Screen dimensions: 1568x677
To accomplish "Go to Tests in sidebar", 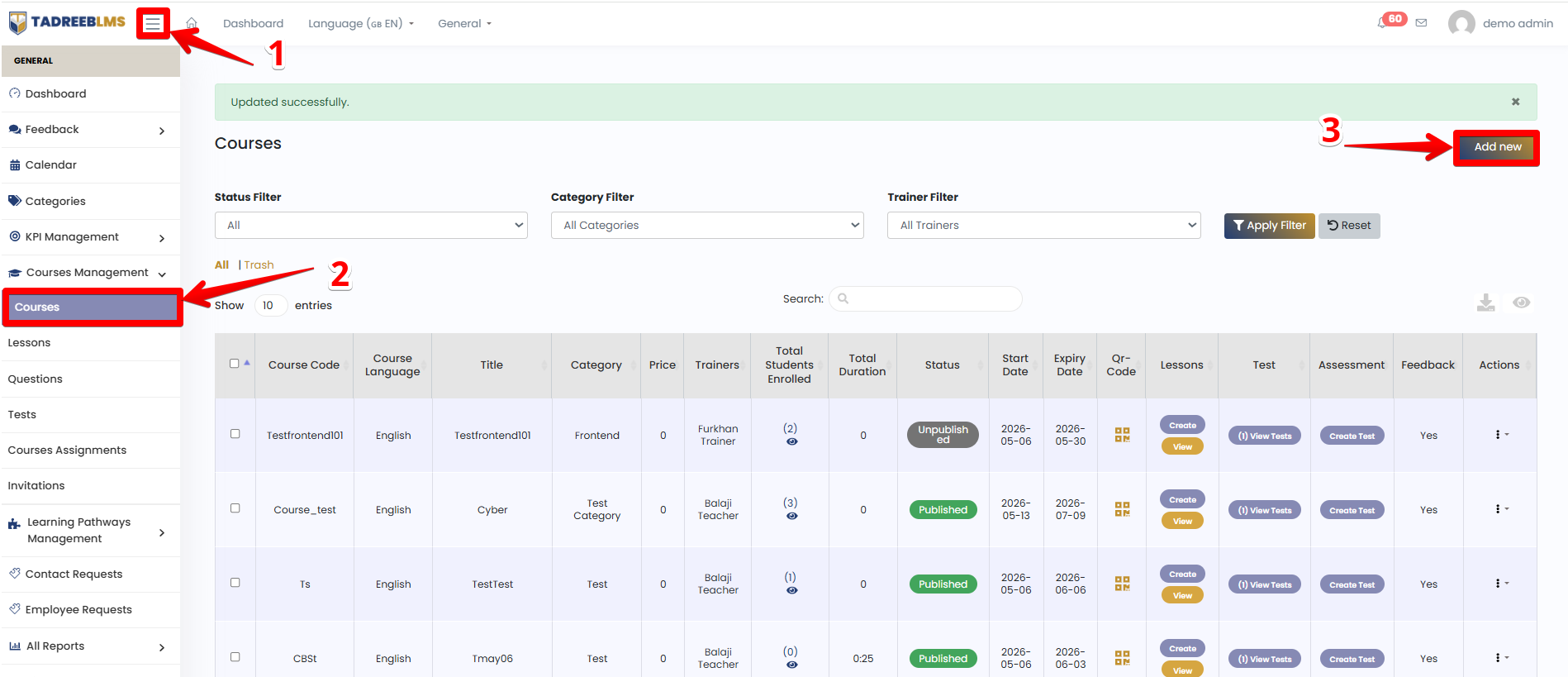I will point(91,414).
